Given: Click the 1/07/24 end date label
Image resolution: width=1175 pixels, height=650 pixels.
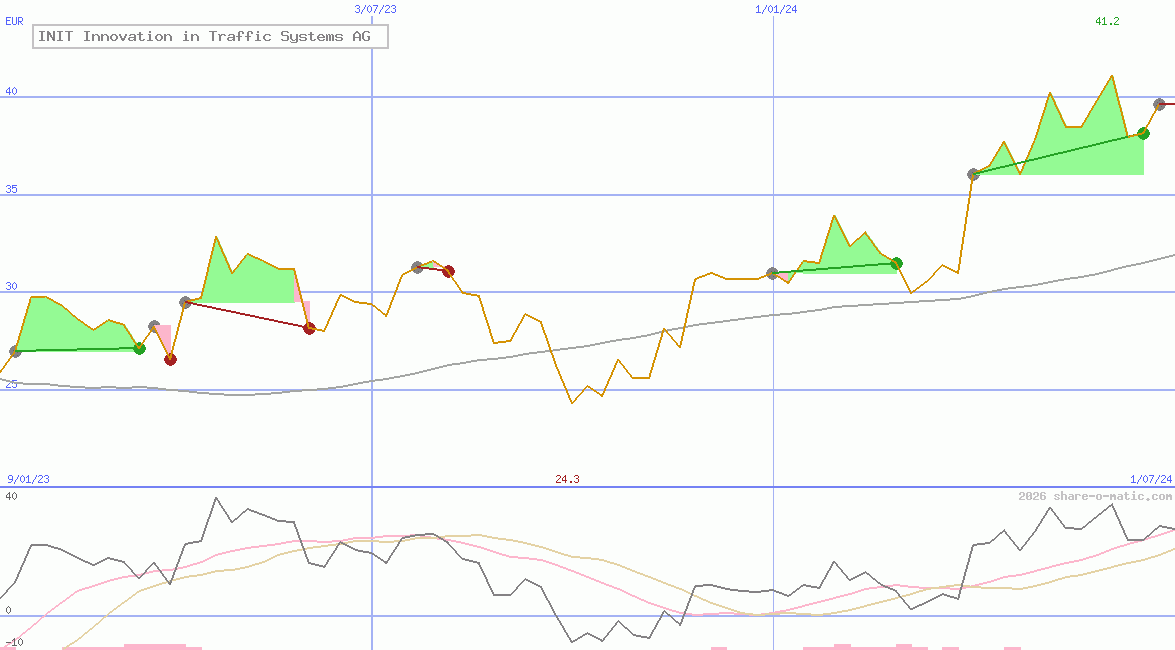Looking at the screenshot, I should pyautogui.click(x=1150, y=479).
